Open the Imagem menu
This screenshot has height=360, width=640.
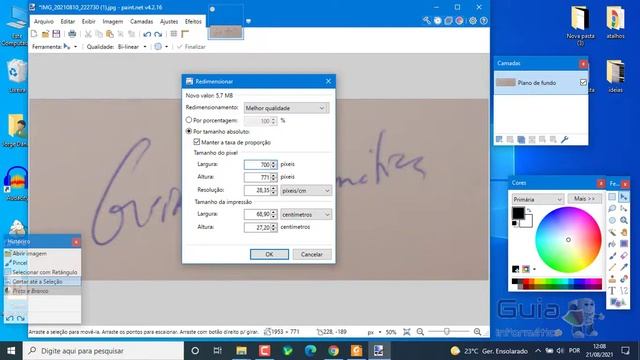pos(113,21)
